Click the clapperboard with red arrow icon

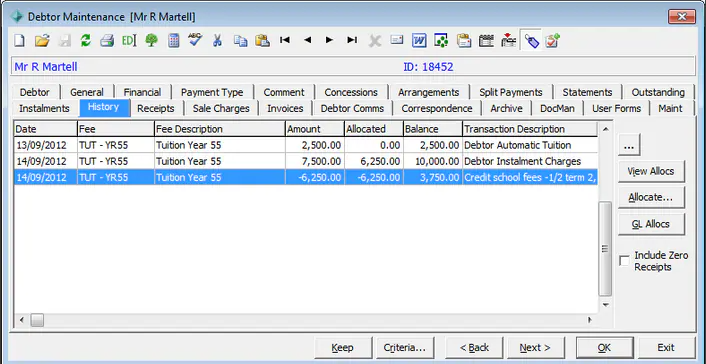pyautogui.click(x=508, y=40)
